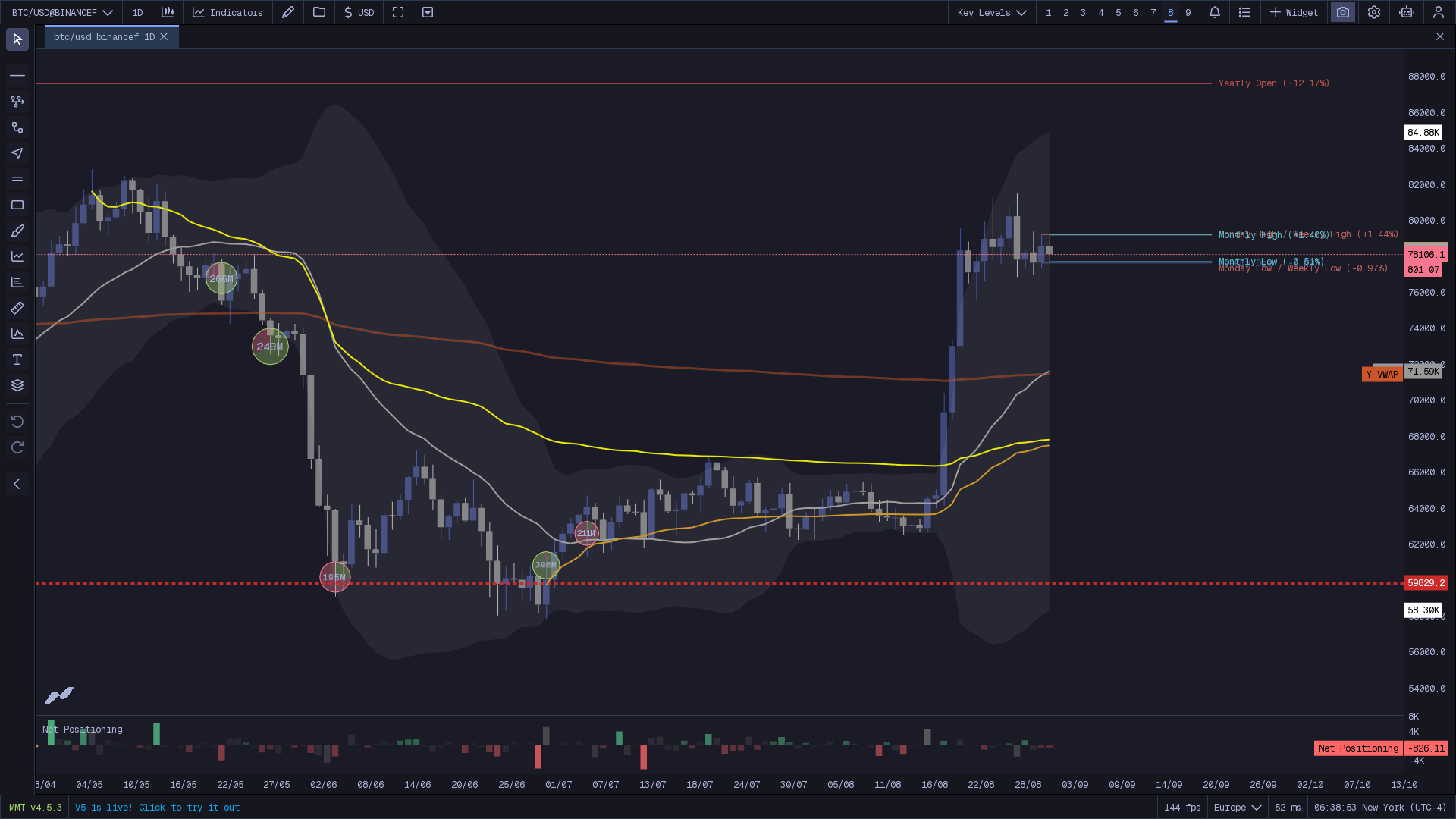
Task: Switch to workspace layout 1
Action: pyautogui.click(x=1049, y=12)
